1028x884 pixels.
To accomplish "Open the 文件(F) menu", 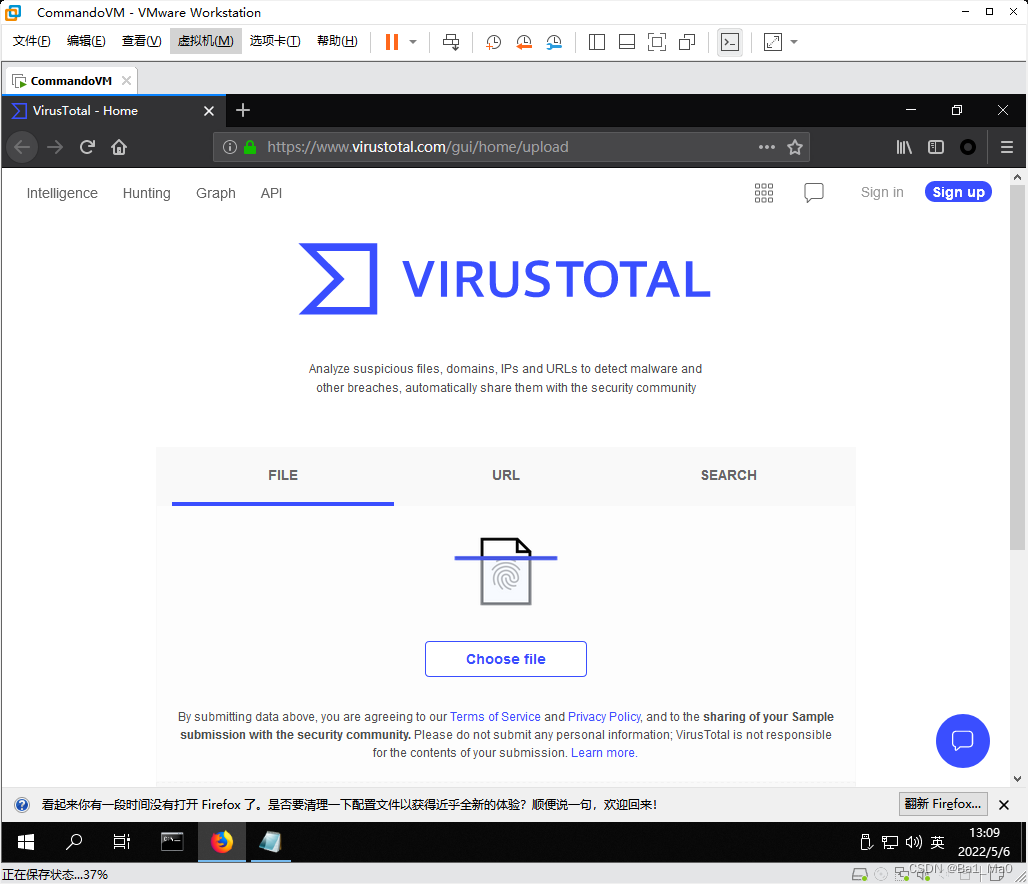I will coord(31,41).
